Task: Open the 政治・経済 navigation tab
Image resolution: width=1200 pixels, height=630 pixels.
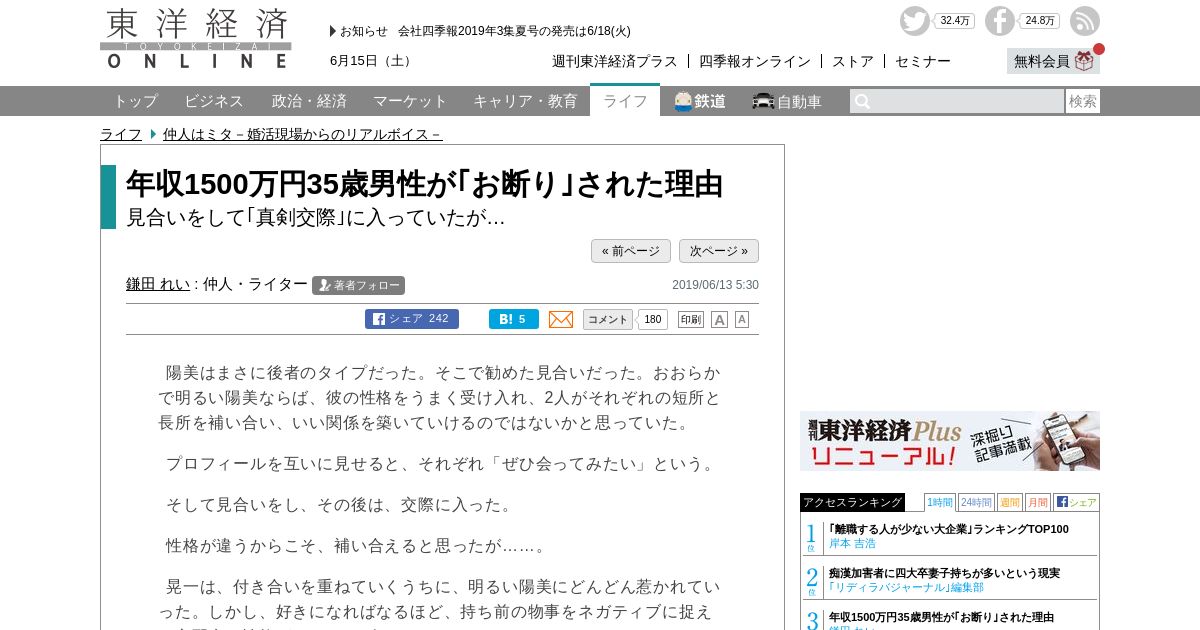Action: click(309, 101)
